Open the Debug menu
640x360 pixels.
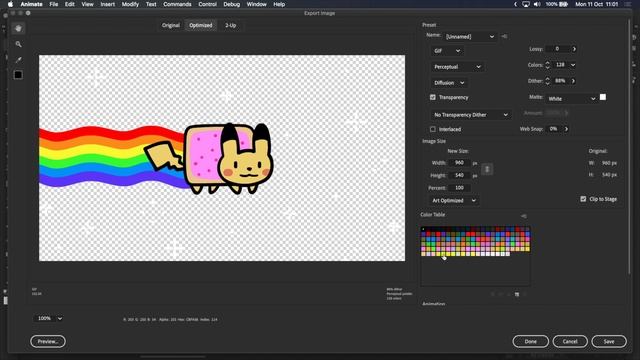click(231, 4)
